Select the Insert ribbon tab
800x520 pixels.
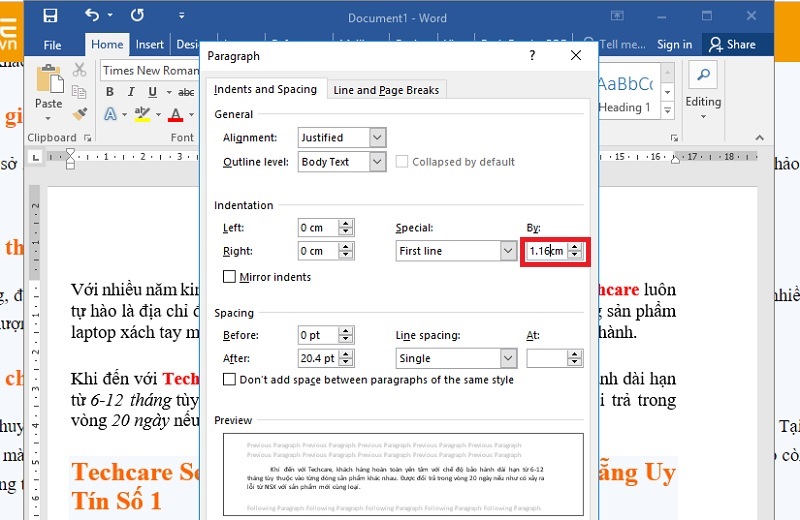point(149,44)
